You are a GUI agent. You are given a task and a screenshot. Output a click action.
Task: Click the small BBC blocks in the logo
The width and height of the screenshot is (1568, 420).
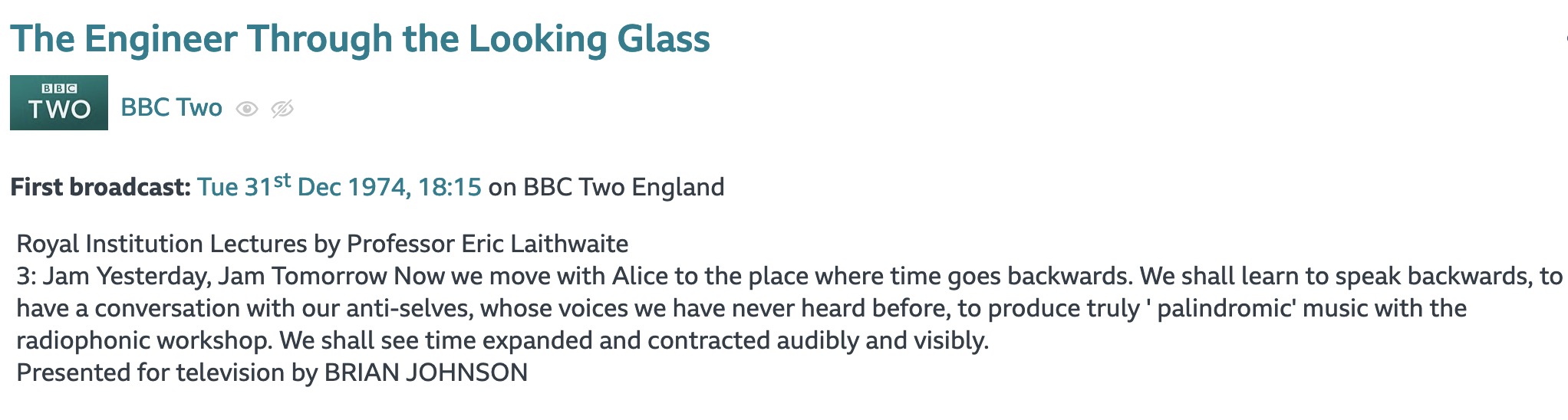pyautogui.click(x=59, y=89)
